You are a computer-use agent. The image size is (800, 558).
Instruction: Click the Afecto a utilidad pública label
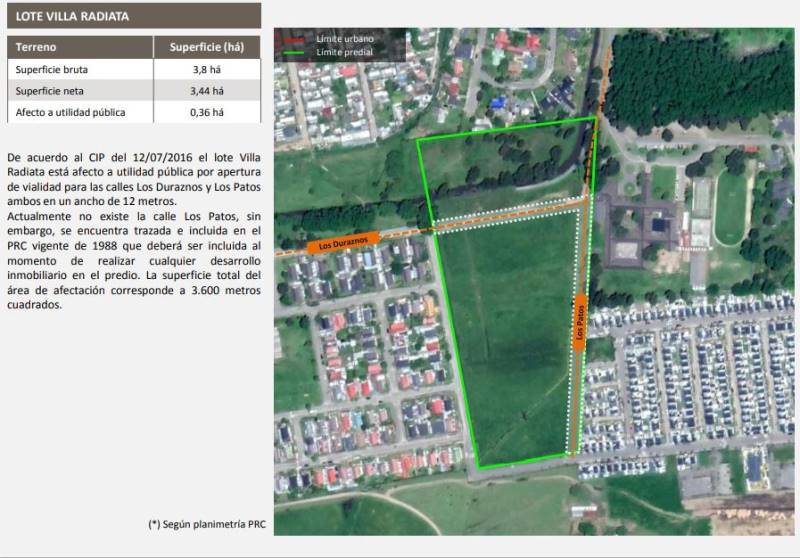point(70,112)
